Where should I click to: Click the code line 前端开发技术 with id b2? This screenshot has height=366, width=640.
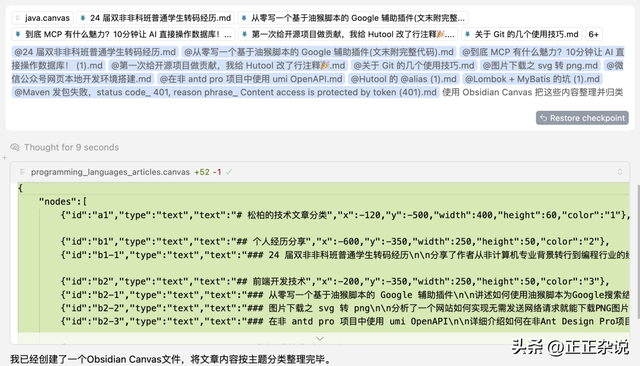point(335,282)
